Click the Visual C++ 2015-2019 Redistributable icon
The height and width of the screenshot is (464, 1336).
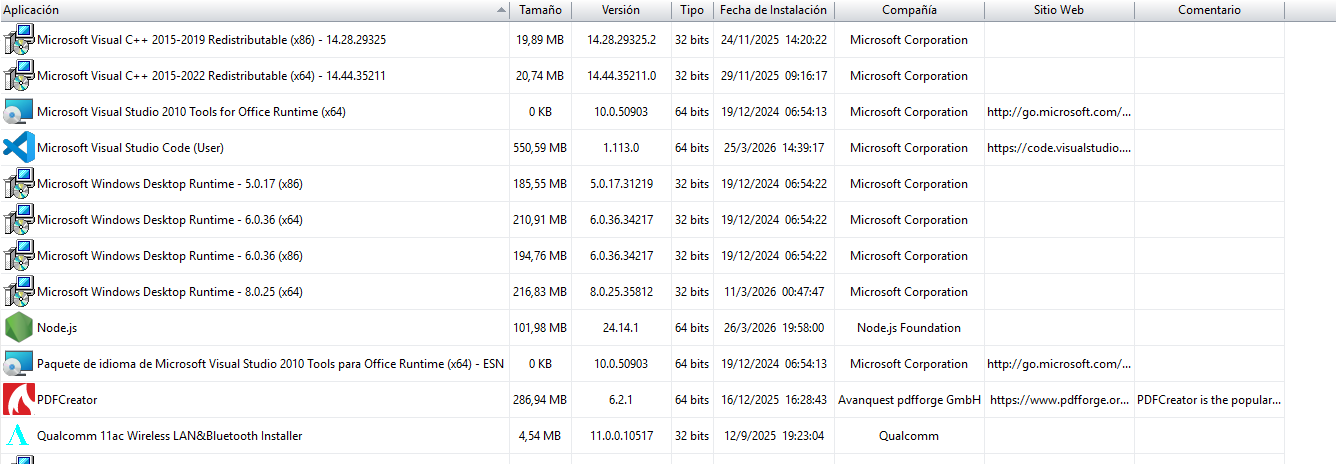[19, 40]
